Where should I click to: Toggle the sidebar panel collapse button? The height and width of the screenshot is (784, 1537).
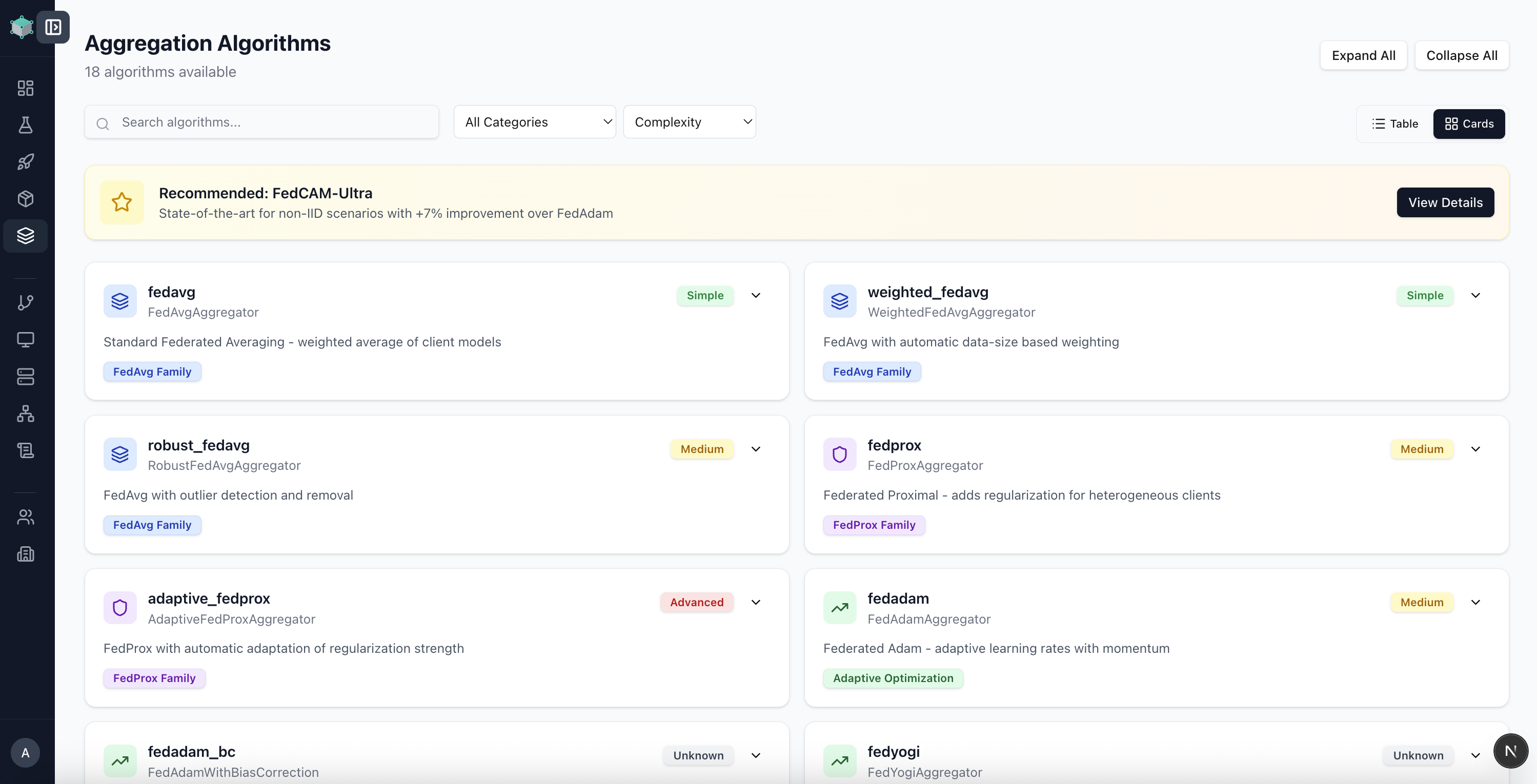point(53,28)
